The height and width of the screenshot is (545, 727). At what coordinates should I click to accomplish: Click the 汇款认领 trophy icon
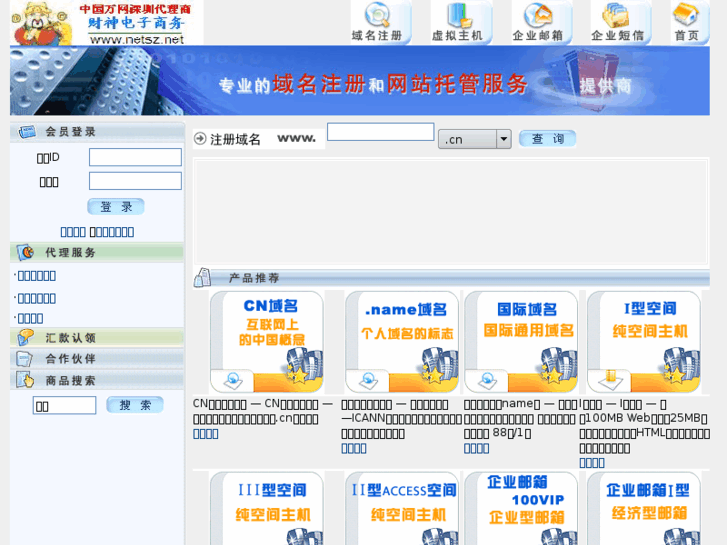[26, 337]
